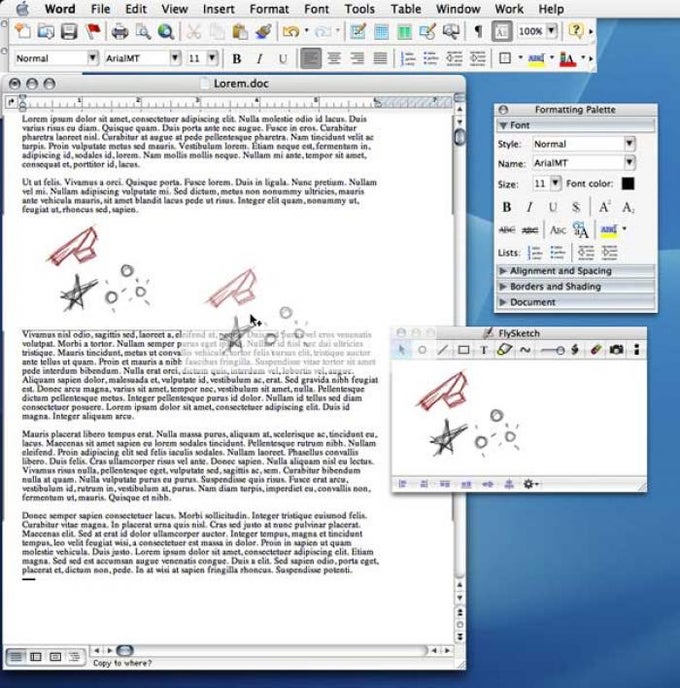Open the Format menu
The width and height of the screenshot is (680, 688).
tap(269, 9)
